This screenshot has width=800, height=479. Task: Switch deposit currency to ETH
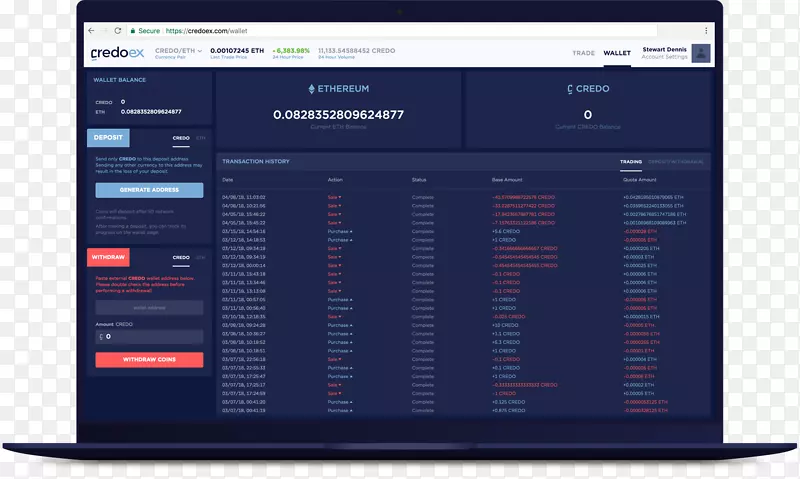coord(201,138)
